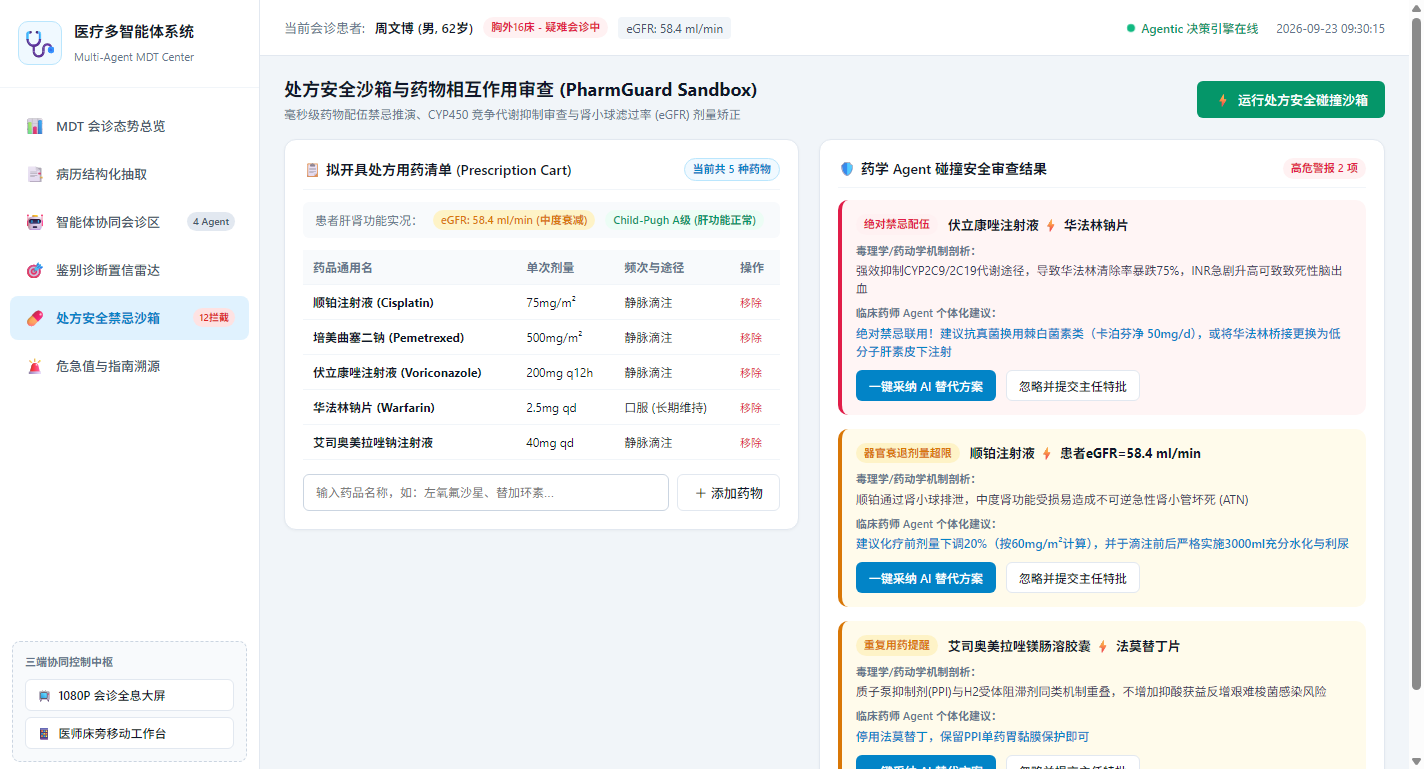Click the bar chart icon beside MDT 会诊态势总览
This screenshot has width=1424, height=769.
coord(35,126)
